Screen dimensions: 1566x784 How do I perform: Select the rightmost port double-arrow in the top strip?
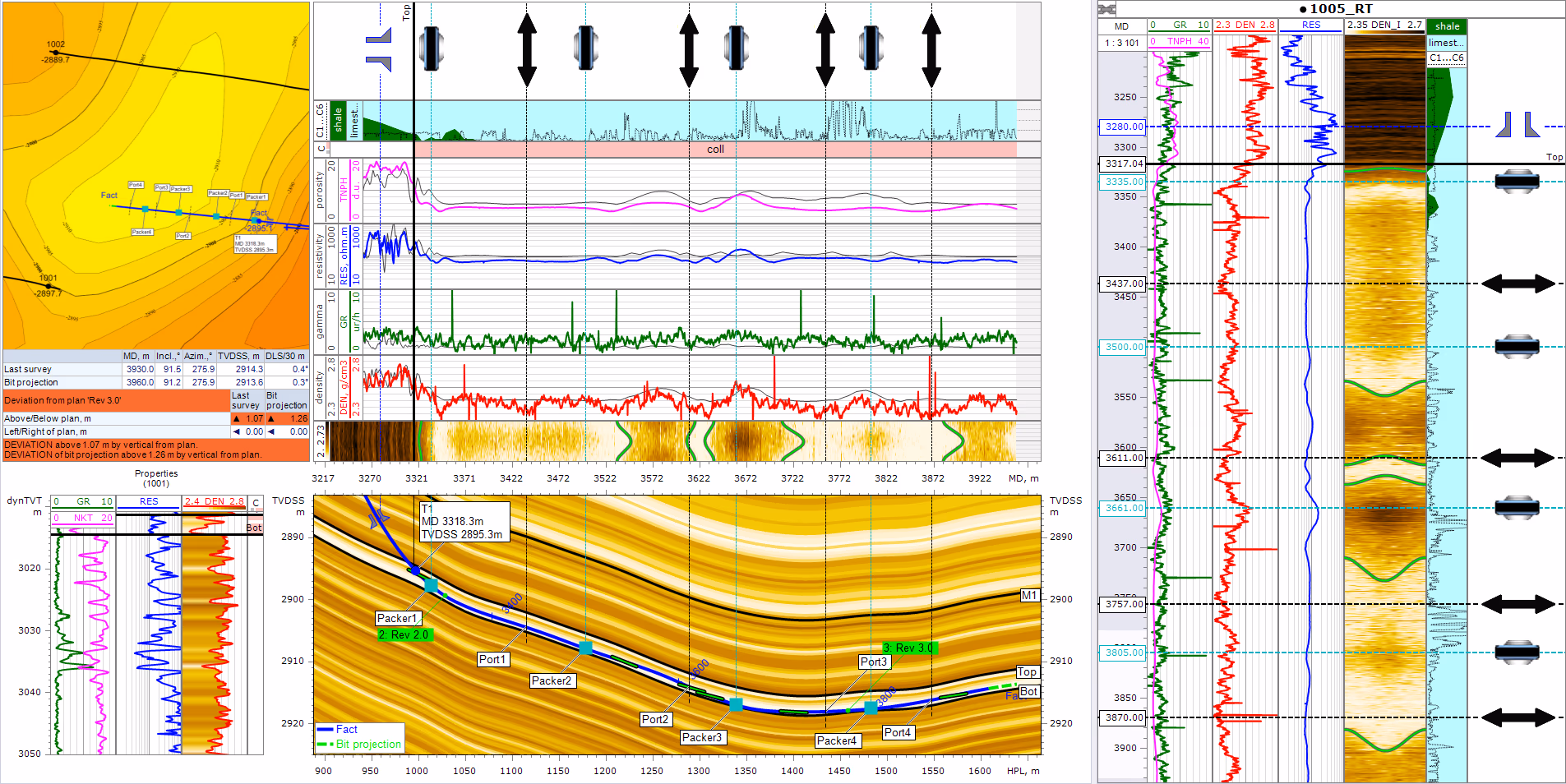tap(931, 49)
